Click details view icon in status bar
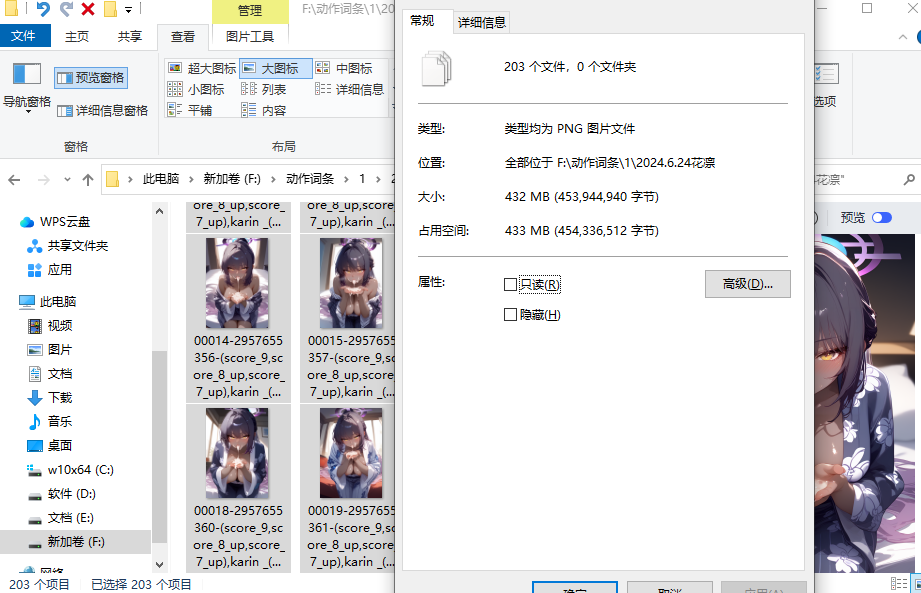Viewport: 921px width, 593px height. 899,584
